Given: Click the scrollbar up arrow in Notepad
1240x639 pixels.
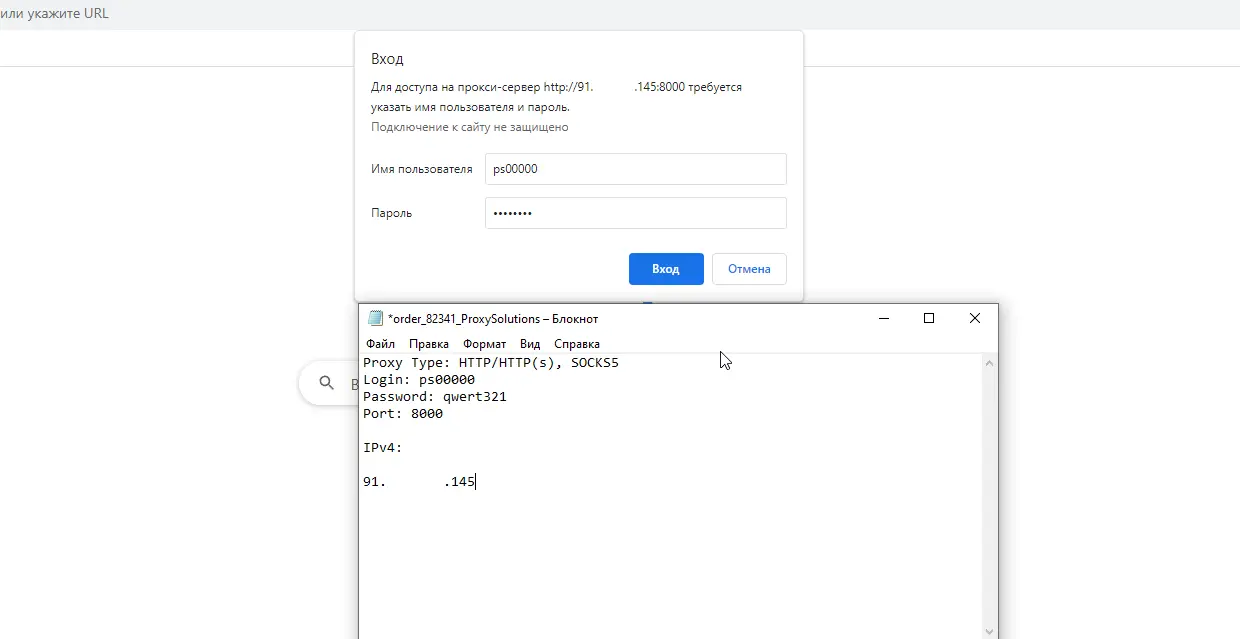Looking at the screenshot, I should point(989,362).
